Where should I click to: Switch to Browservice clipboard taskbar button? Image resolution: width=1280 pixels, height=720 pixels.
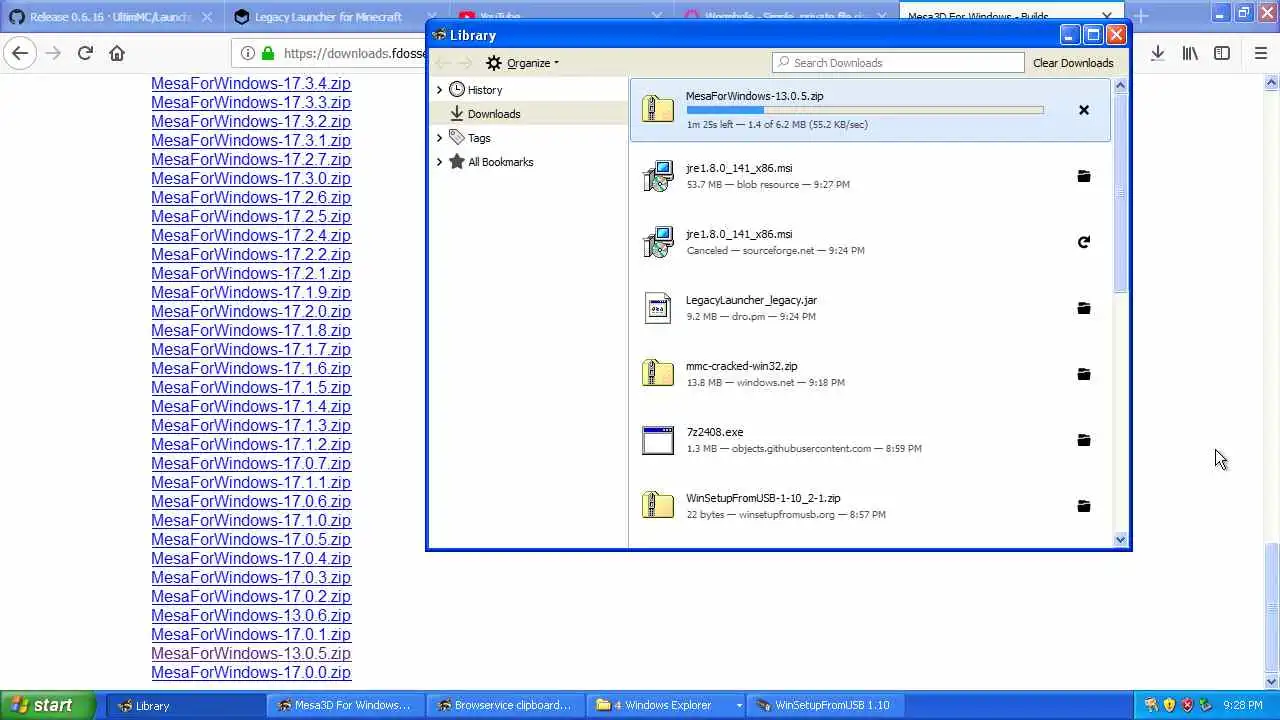[x=507, y=705]
